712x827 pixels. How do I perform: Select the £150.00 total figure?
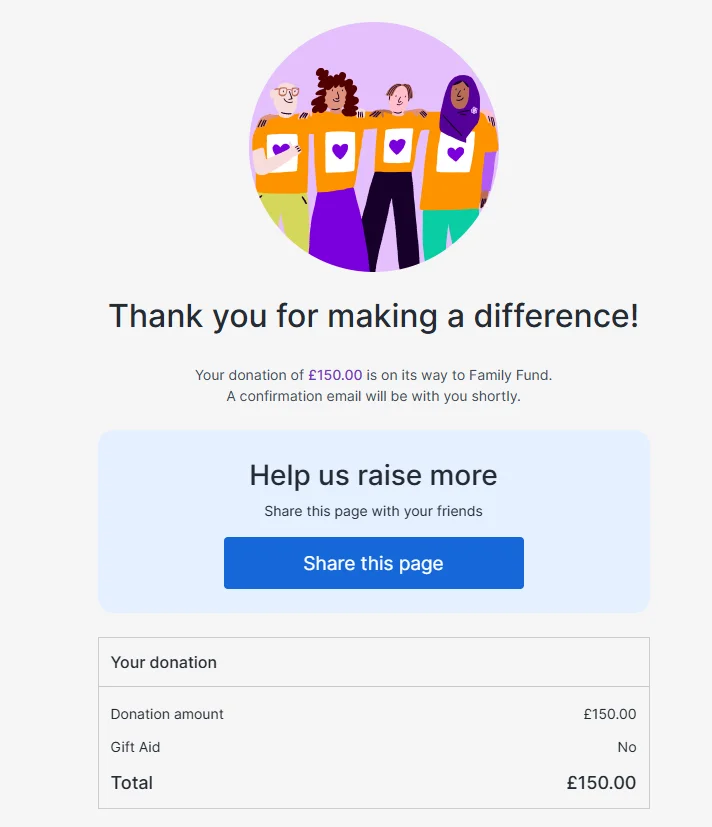[602, 783]
